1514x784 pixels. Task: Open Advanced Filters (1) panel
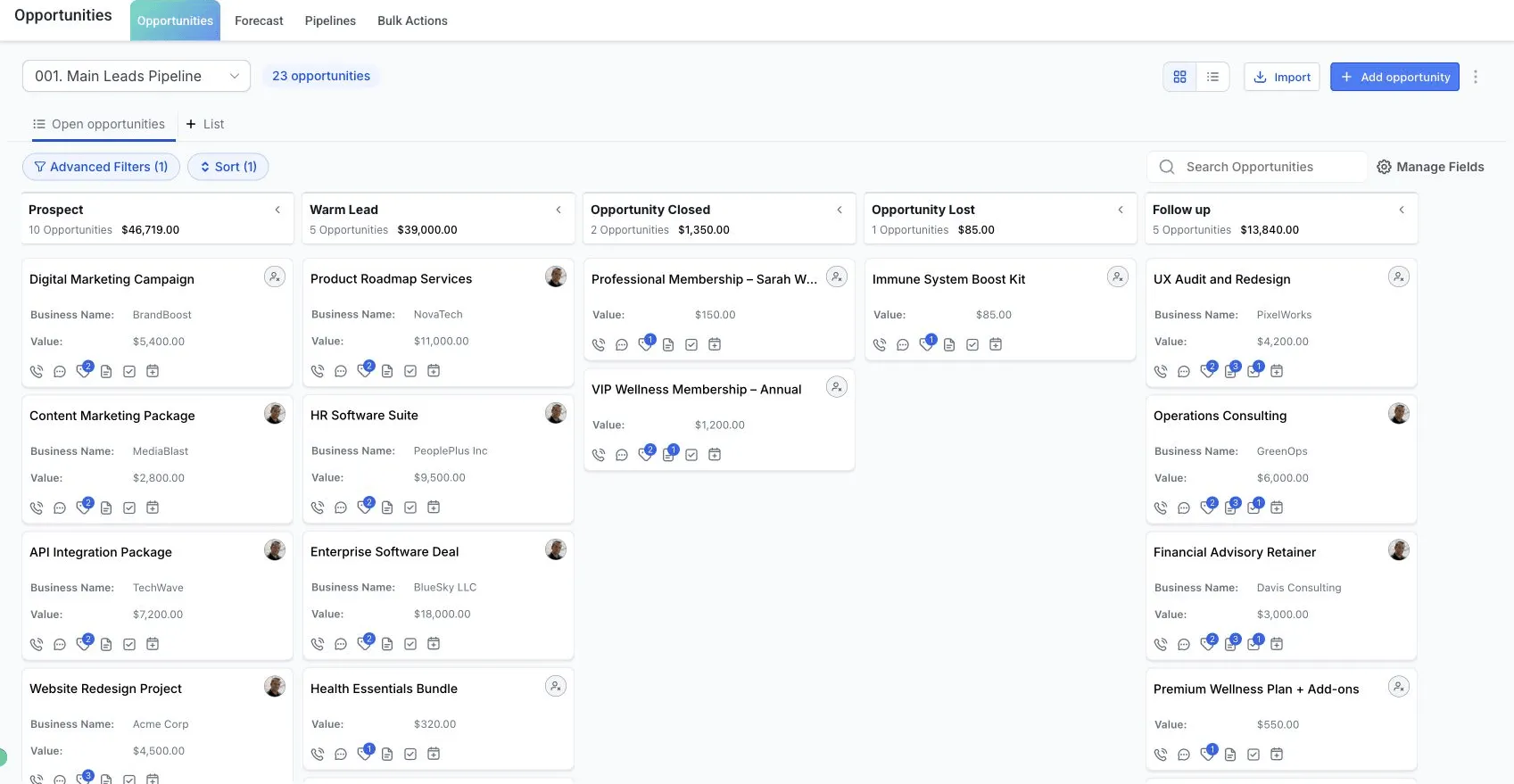coord(101,167)
